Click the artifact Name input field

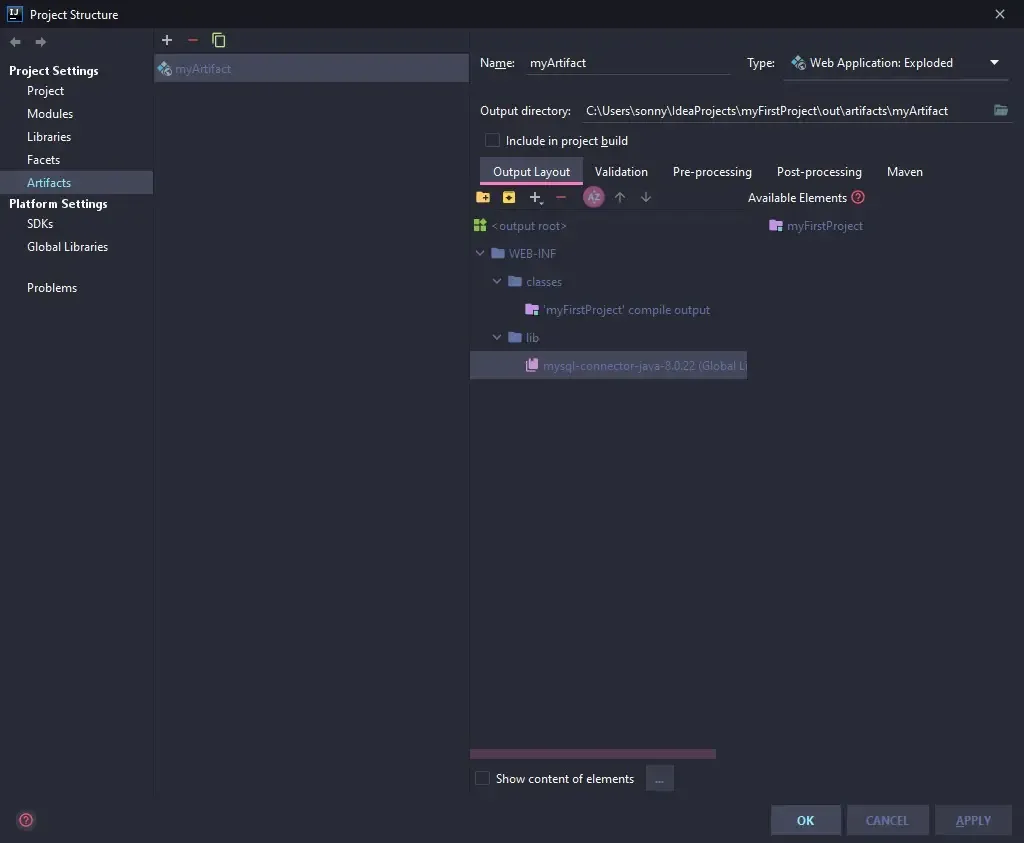(x=628, y=63)
